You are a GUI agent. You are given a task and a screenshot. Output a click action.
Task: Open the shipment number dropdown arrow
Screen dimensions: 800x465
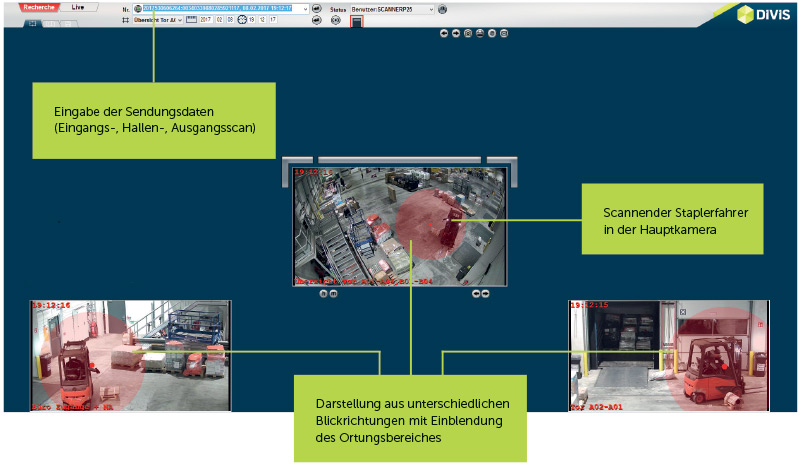[x=304, y=9]
